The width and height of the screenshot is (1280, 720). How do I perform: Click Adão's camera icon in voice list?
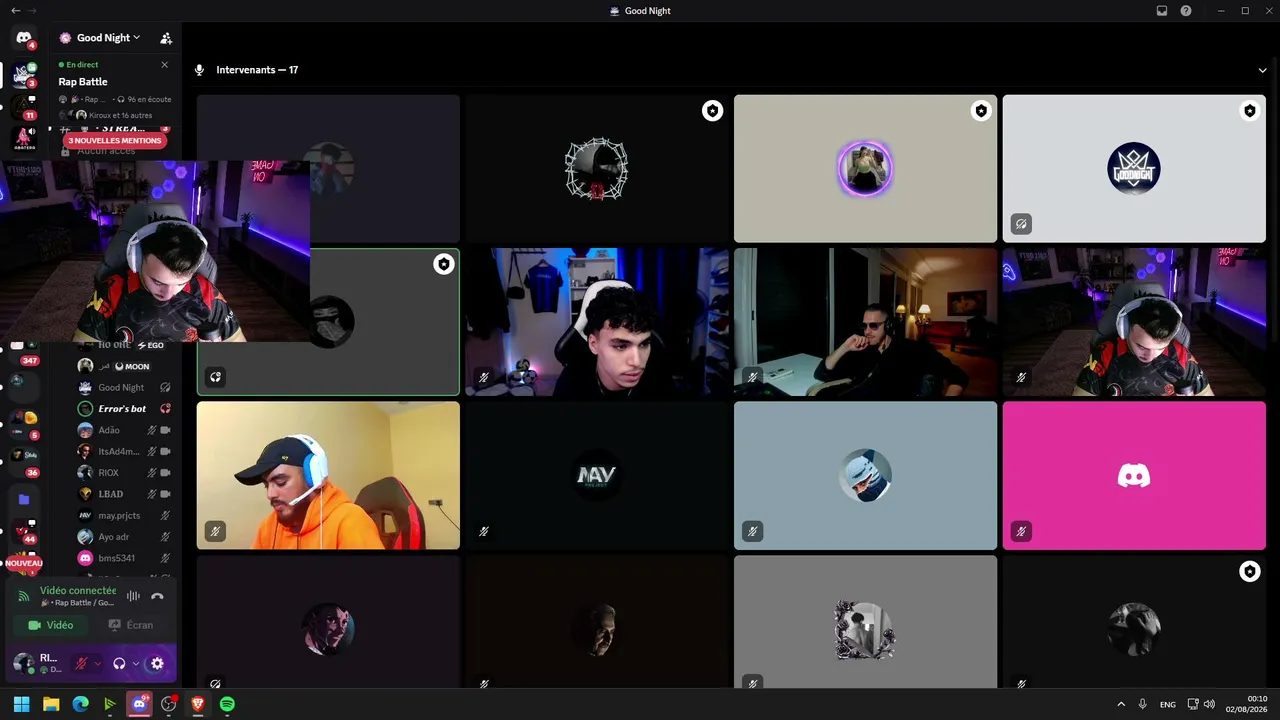(165, 430)
